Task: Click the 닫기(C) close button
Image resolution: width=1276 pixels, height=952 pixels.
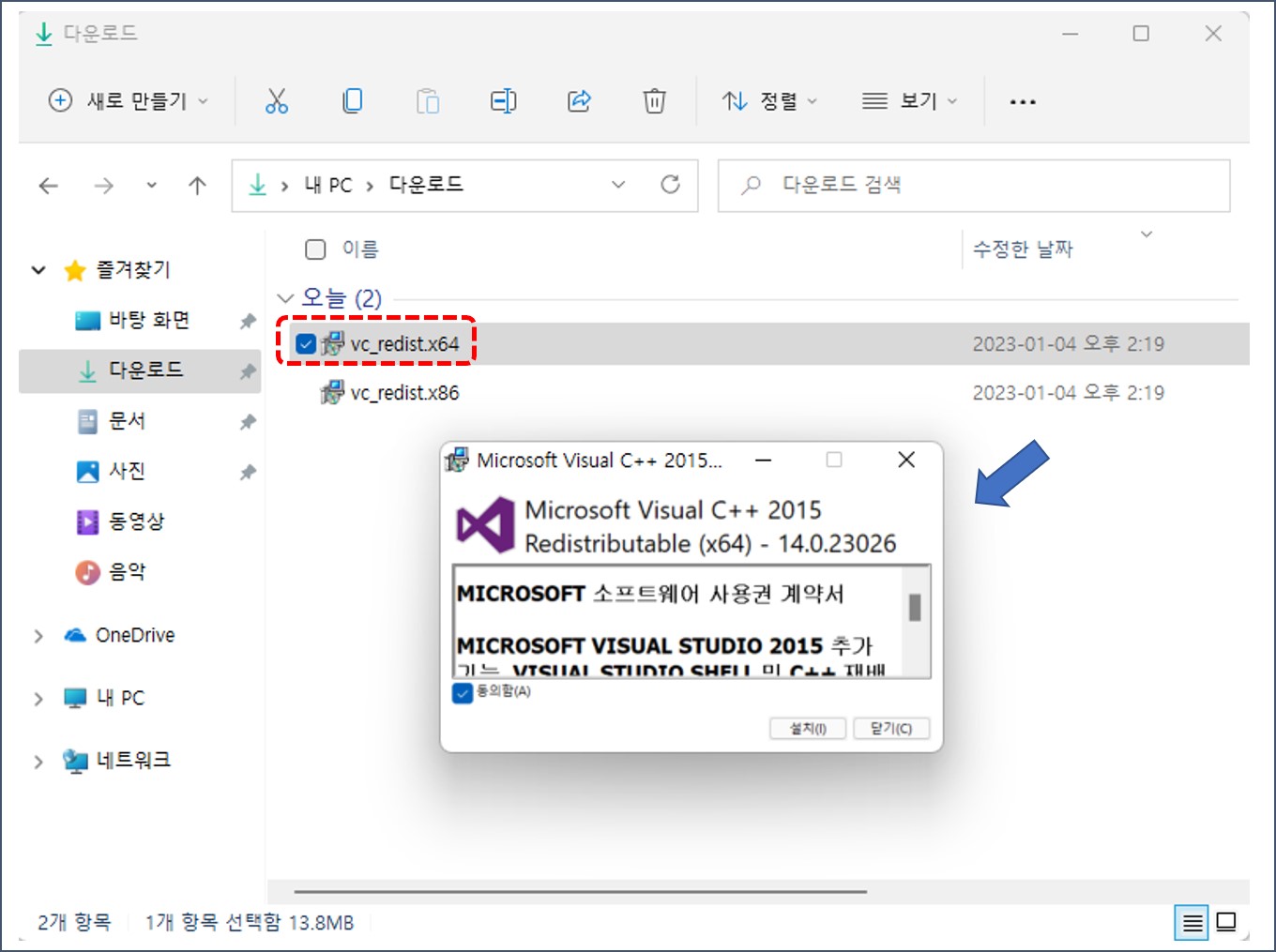Action: (x=891, y=729)
